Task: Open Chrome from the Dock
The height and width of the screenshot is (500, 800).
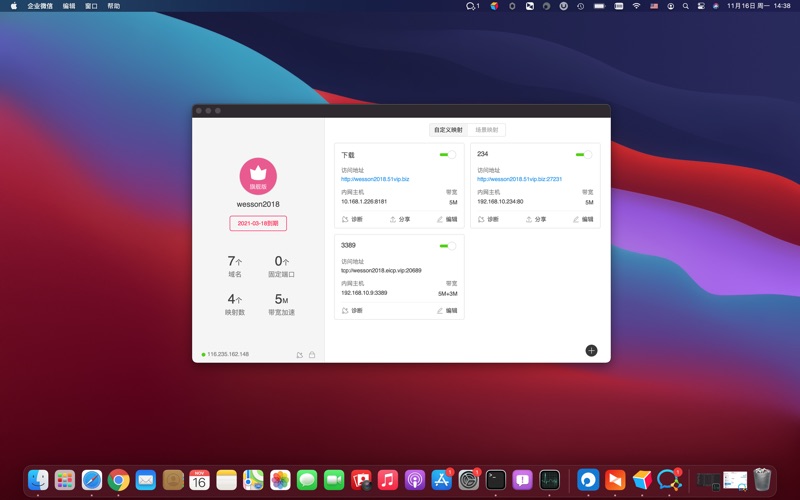Action: click(118, 480)
